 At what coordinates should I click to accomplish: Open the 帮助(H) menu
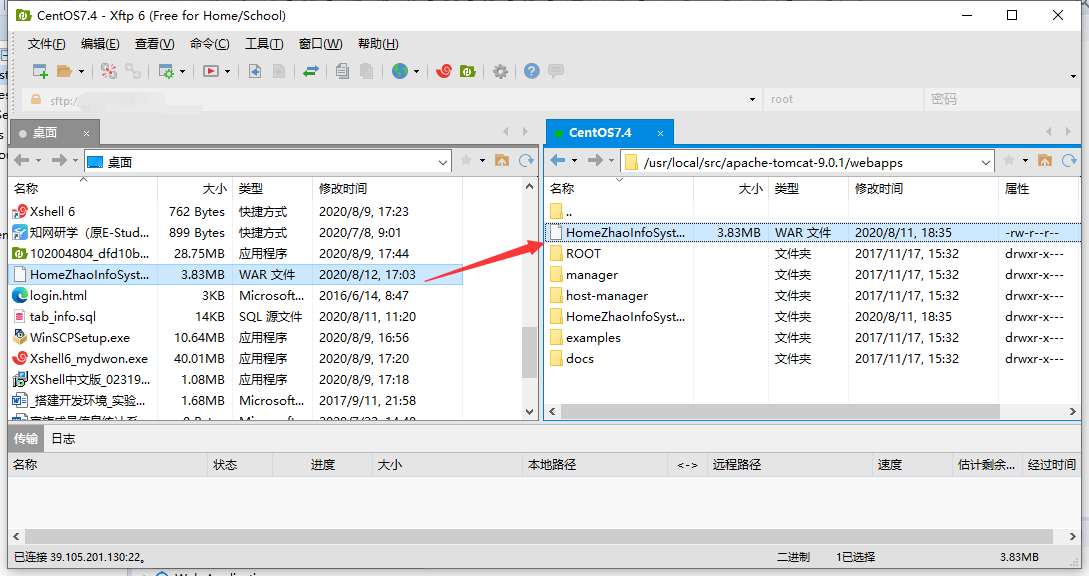click(x=378, y=44)
